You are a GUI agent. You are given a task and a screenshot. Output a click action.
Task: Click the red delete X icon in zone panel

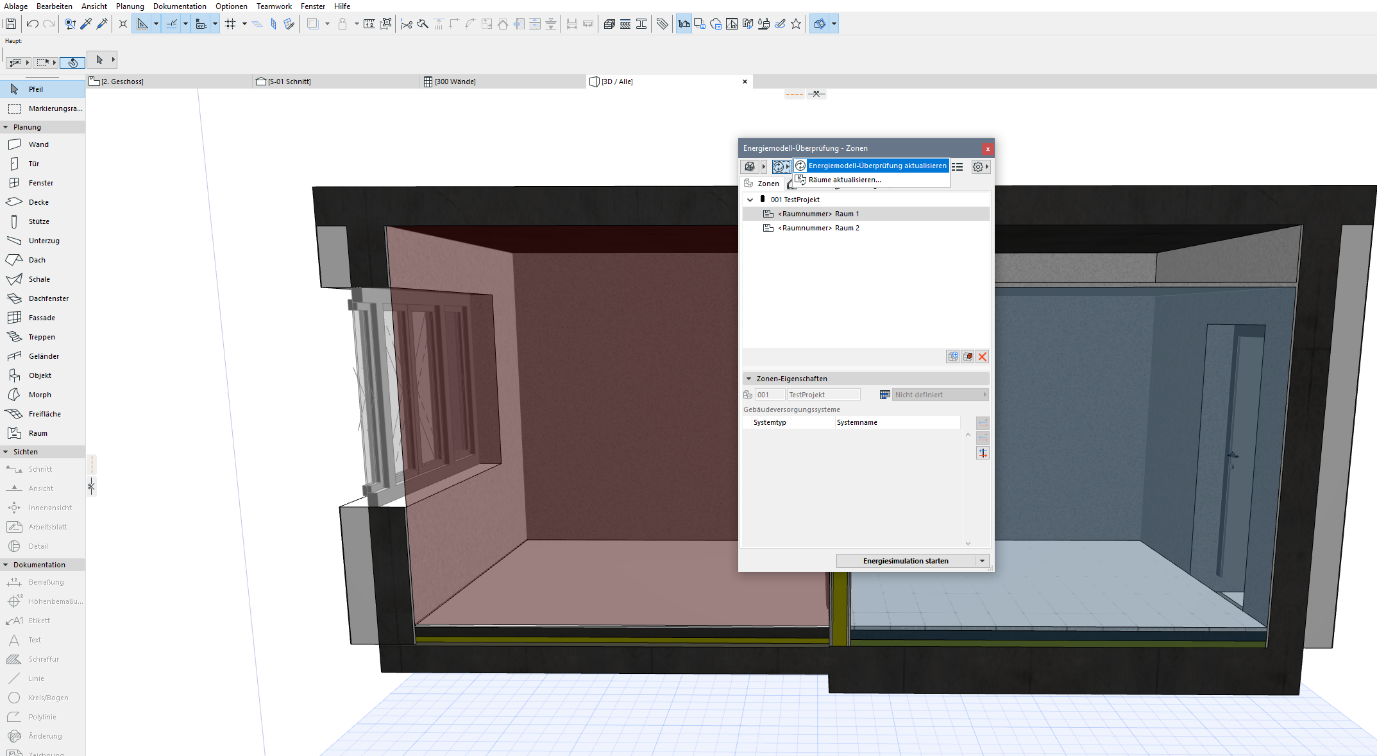[x=982, y=357]
